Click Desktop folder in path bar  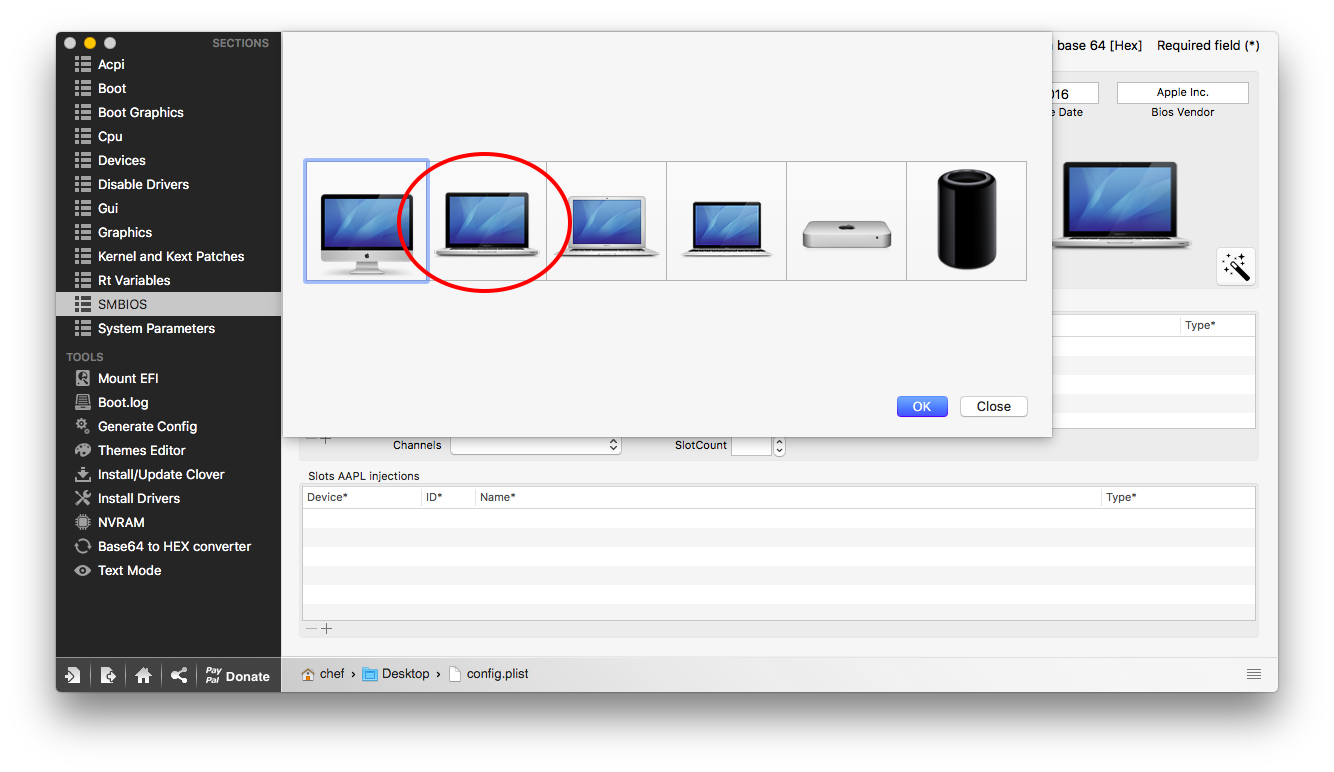[396, 674]
